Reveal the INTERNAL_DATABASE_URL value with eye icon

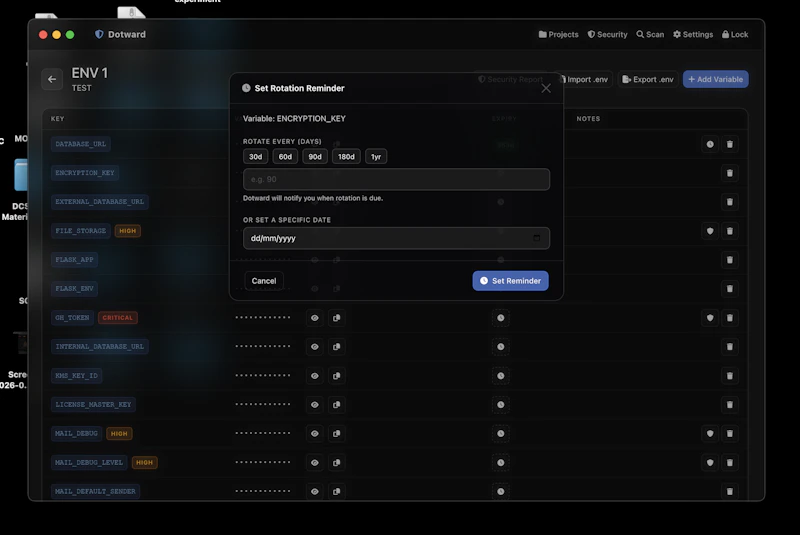315,347
